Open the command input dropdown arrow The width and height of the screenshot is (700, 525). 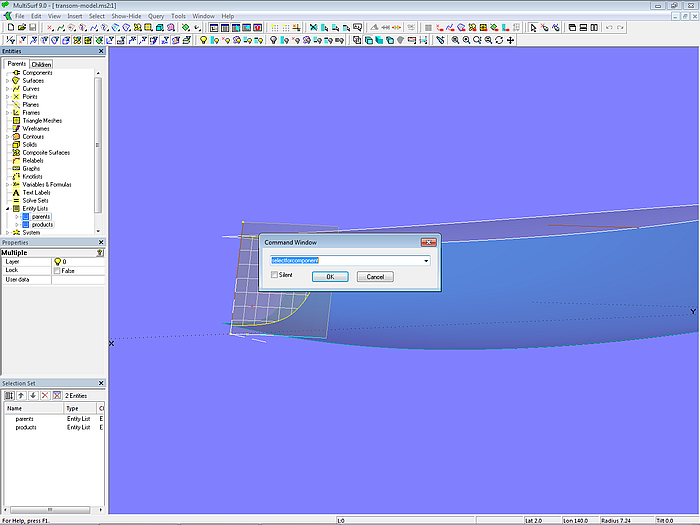(x=427, y=261)
